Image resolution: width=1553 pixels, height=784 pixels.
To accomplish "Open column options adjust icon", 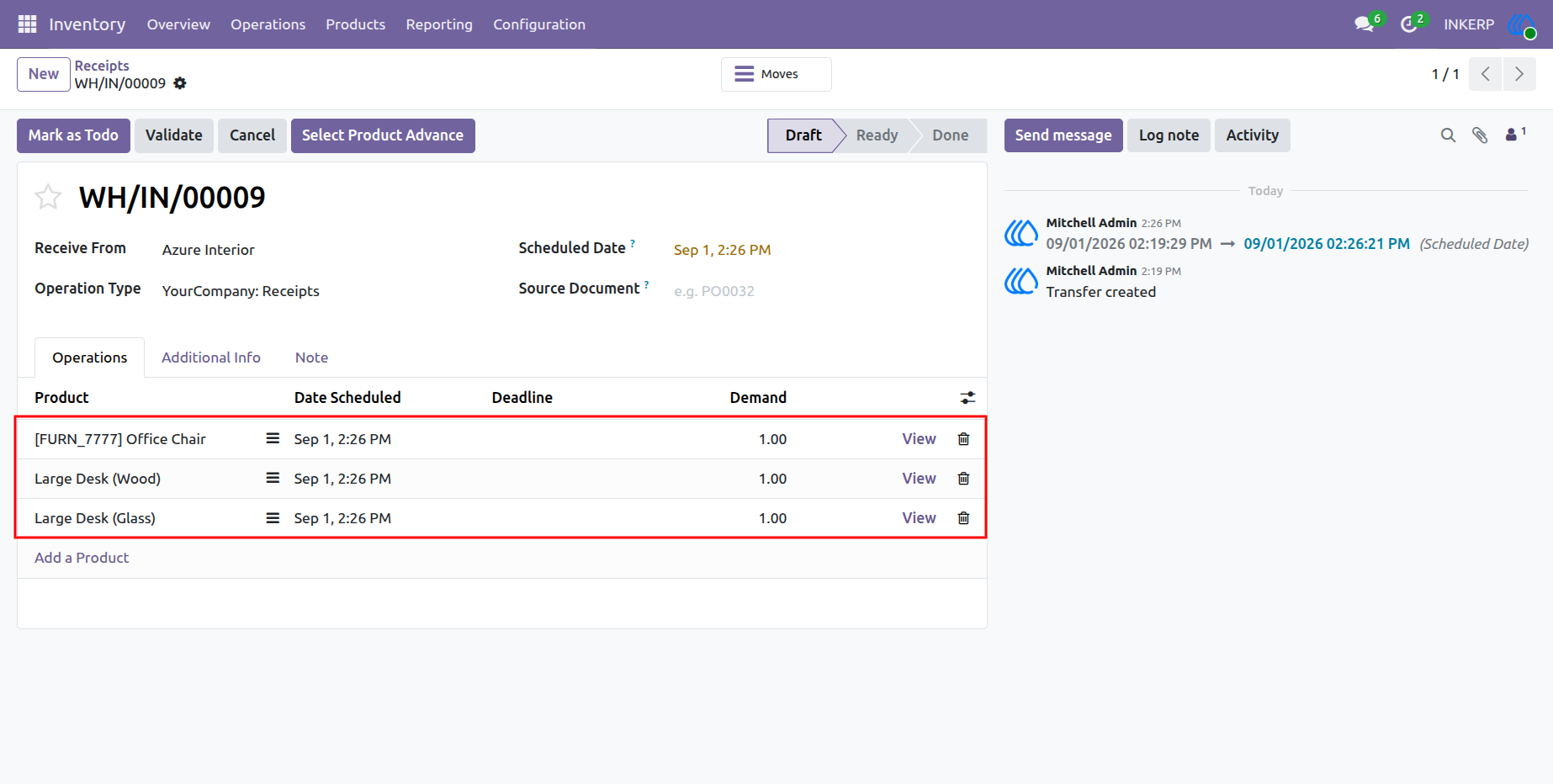I will [967, 398].
